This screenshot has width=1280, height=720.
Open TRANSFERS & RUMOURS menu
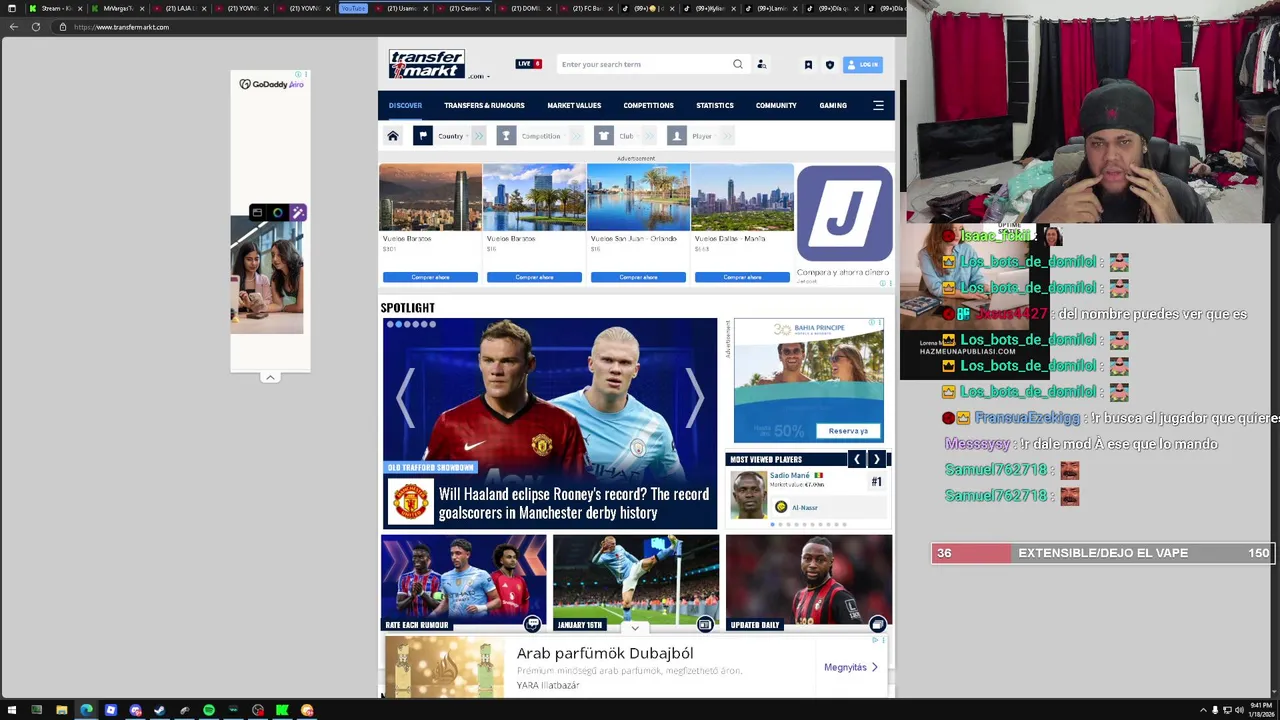[x=484, y=105]
